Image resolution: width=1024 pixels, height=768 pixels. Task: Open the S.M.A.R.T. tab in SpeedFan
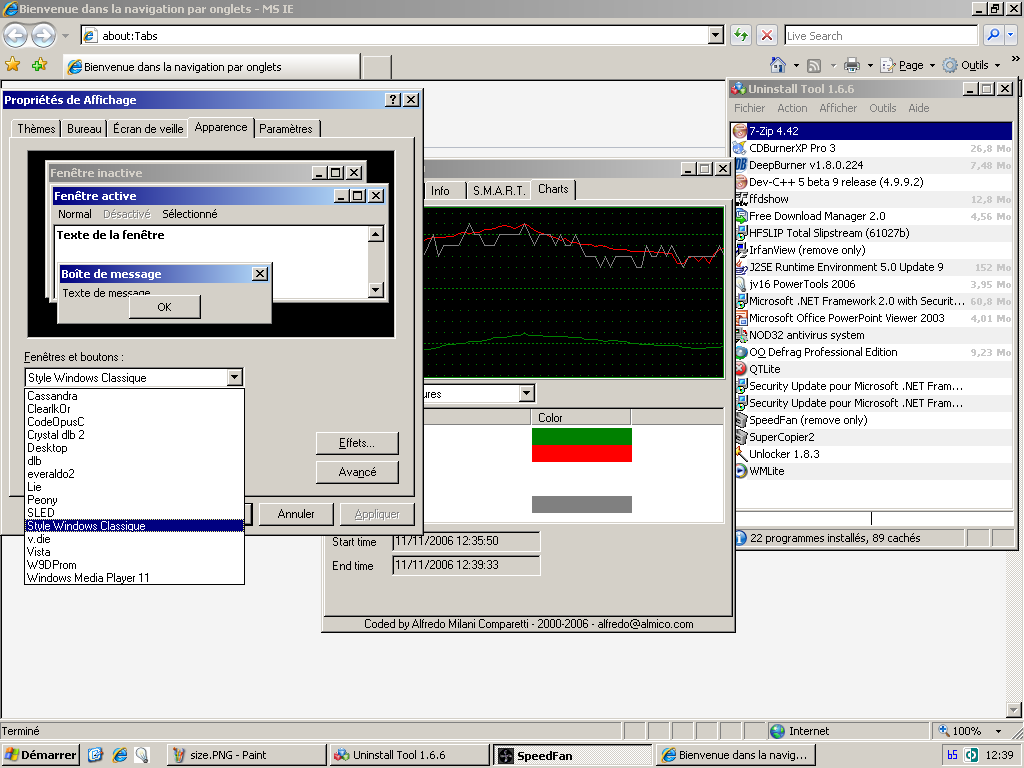(x=499, y=191)
